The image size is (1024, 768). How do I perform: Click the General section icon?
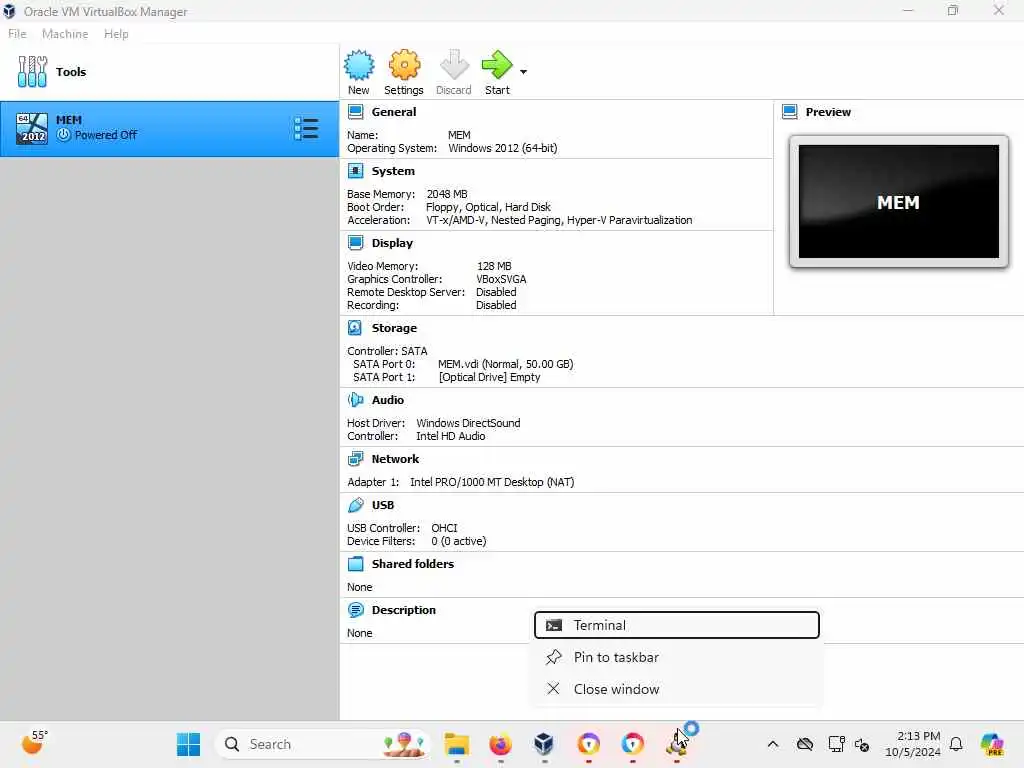click(x=355, y=112)
